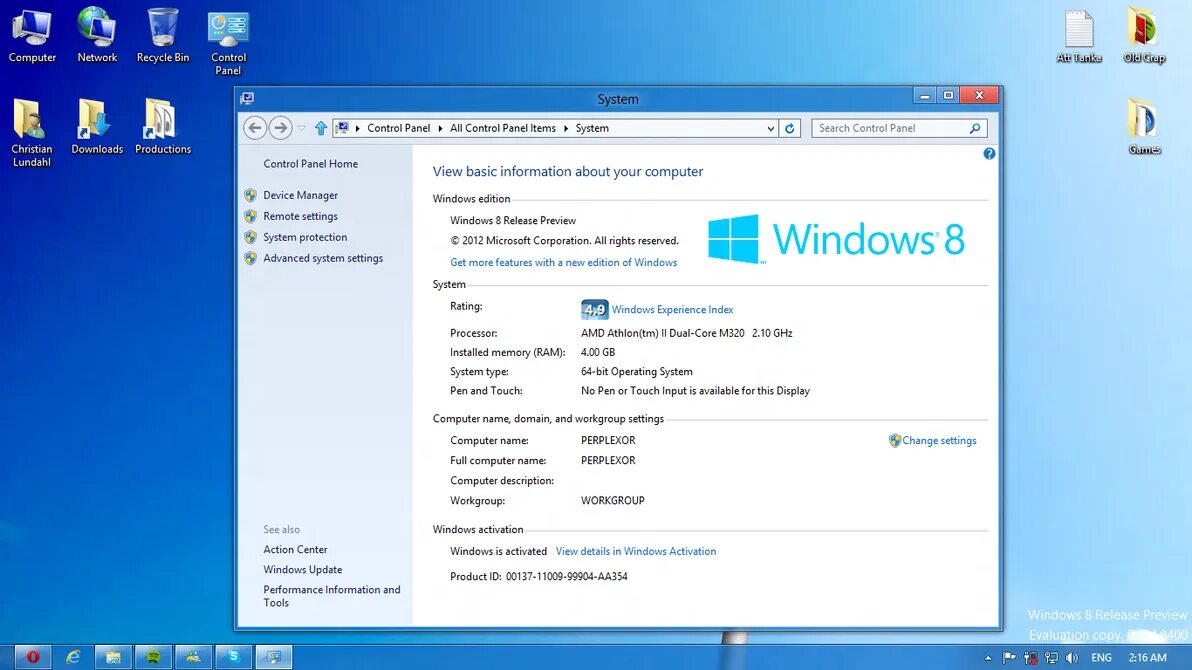
Task: Select the Downloads desktop shortcut
Action: tap(97, 126)
